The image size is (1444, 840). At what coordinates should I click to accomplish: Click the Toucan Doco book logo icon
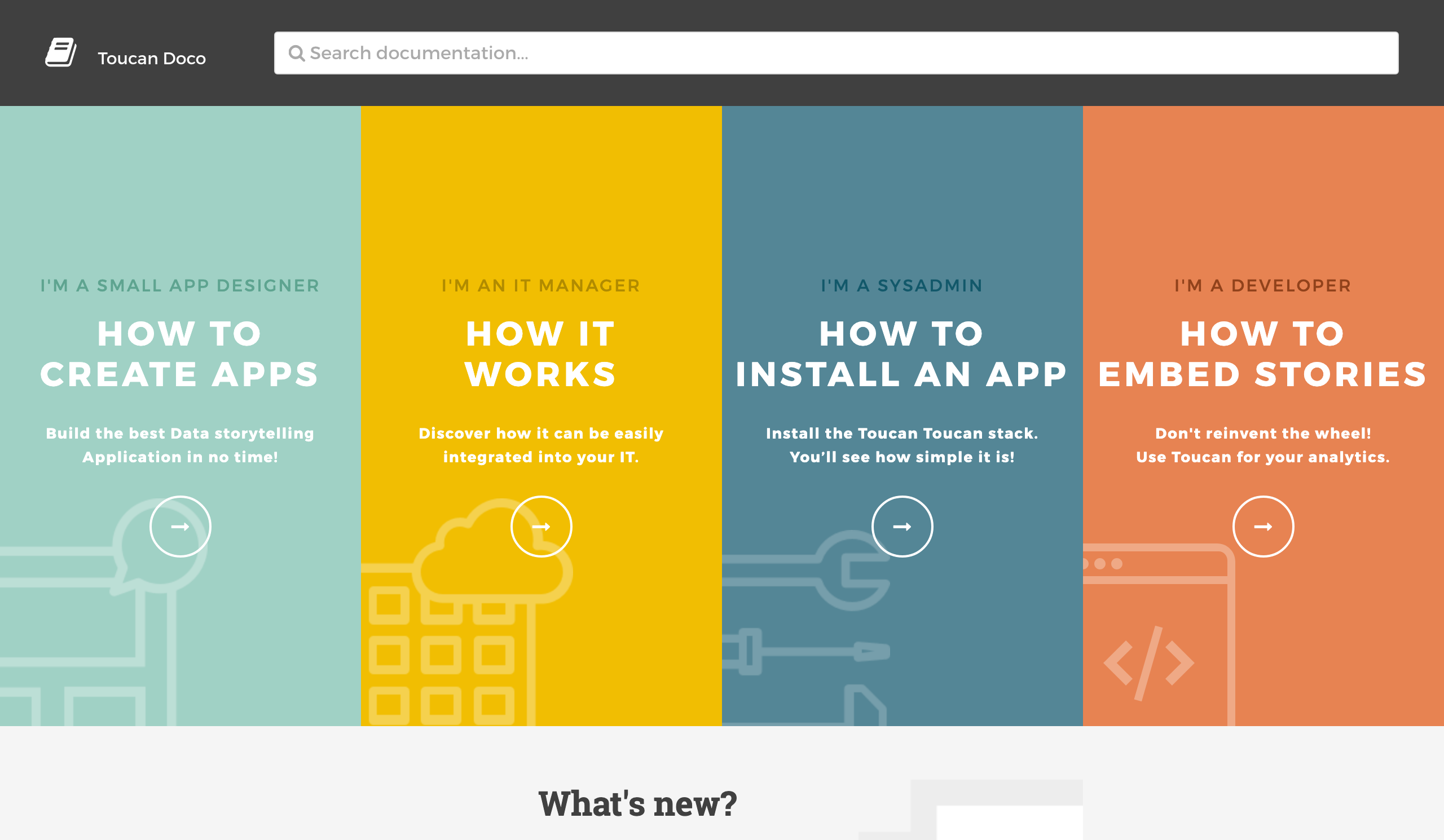(61, 52)
